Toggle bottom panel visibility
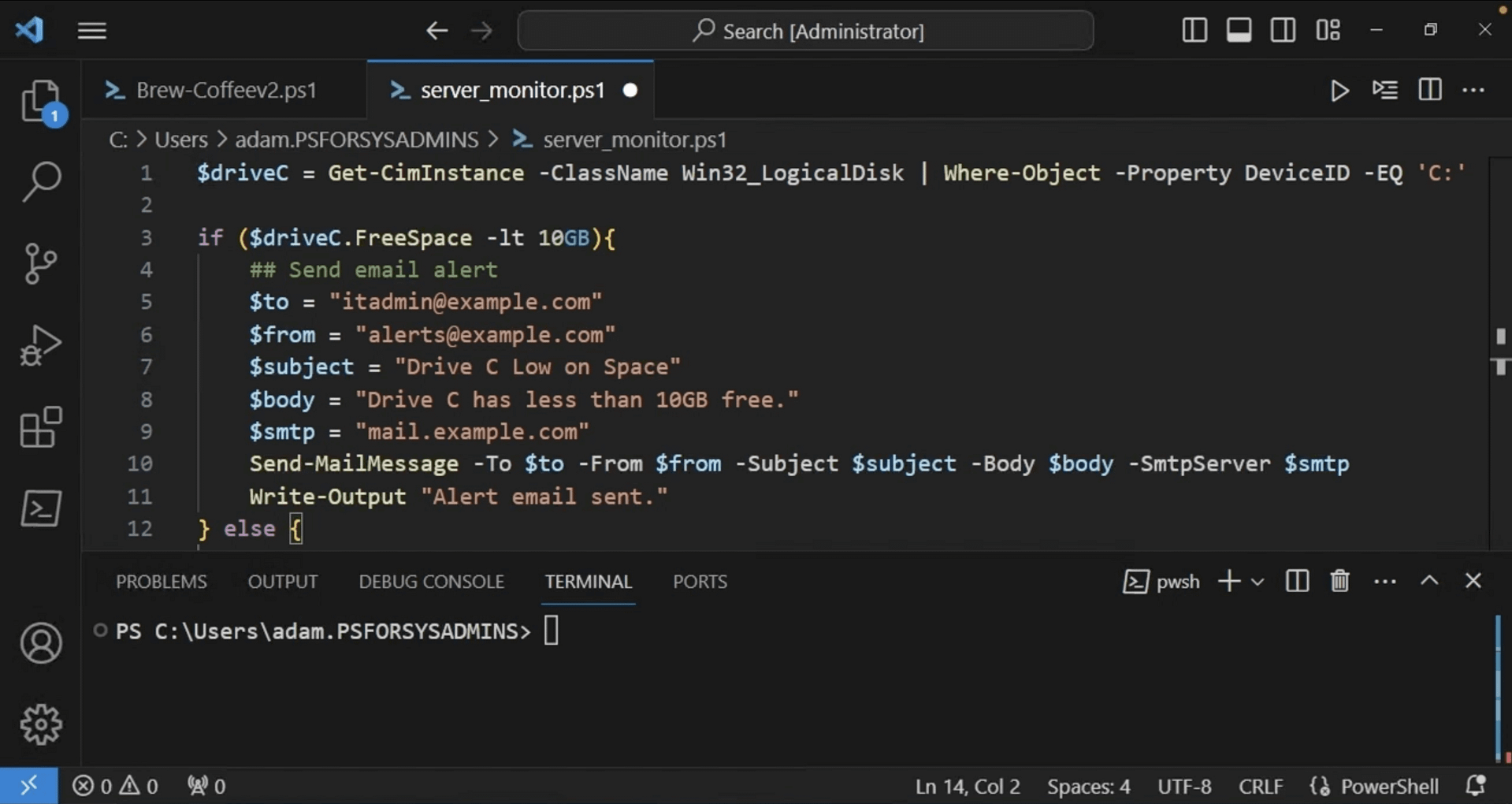The image size is (1512, 804). pos(1239,30)
